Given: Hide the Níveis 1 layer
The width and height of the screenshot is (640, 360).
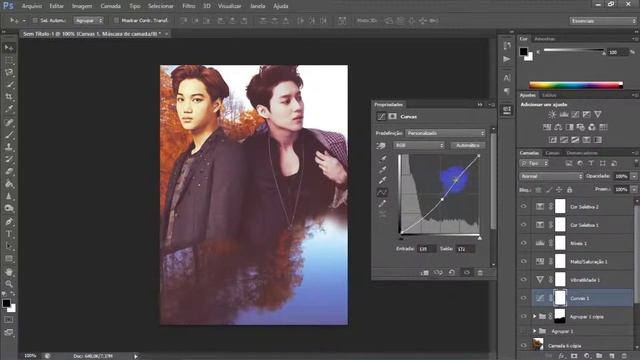Looking at the screenshot, I should pyautogui.click(x=524, y=243).
